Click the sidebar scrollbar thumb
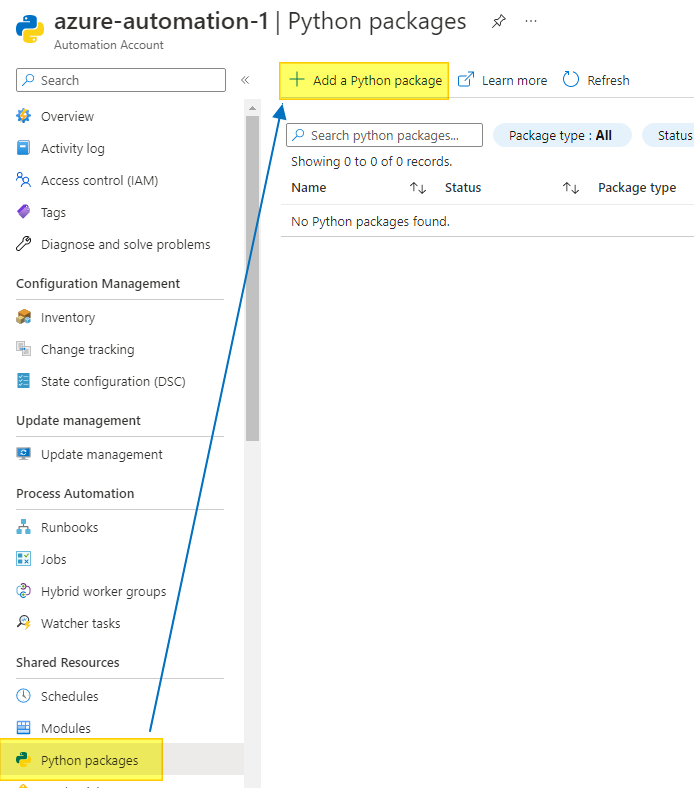 click(252, 278)
